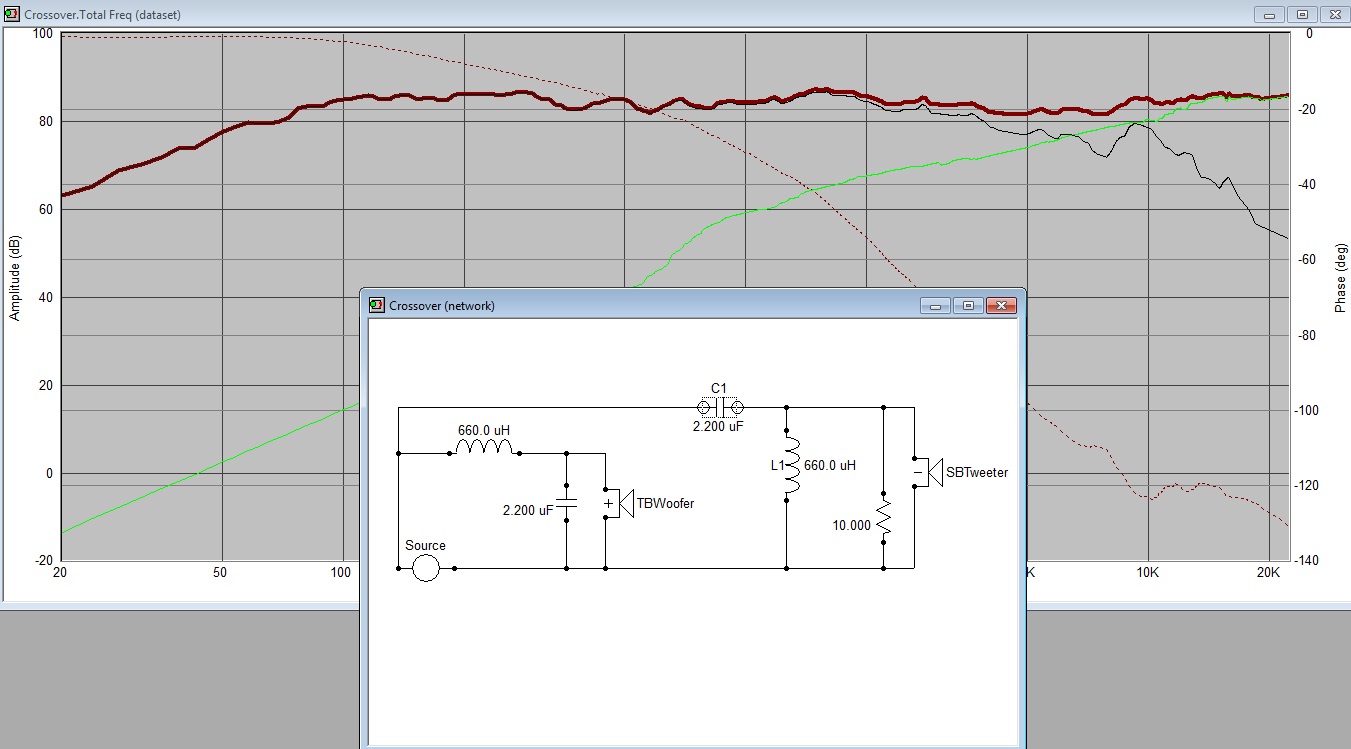The image size is (1351, 749).
Task: Close the Total Freq dataset window
Action: pos(1336,15)
